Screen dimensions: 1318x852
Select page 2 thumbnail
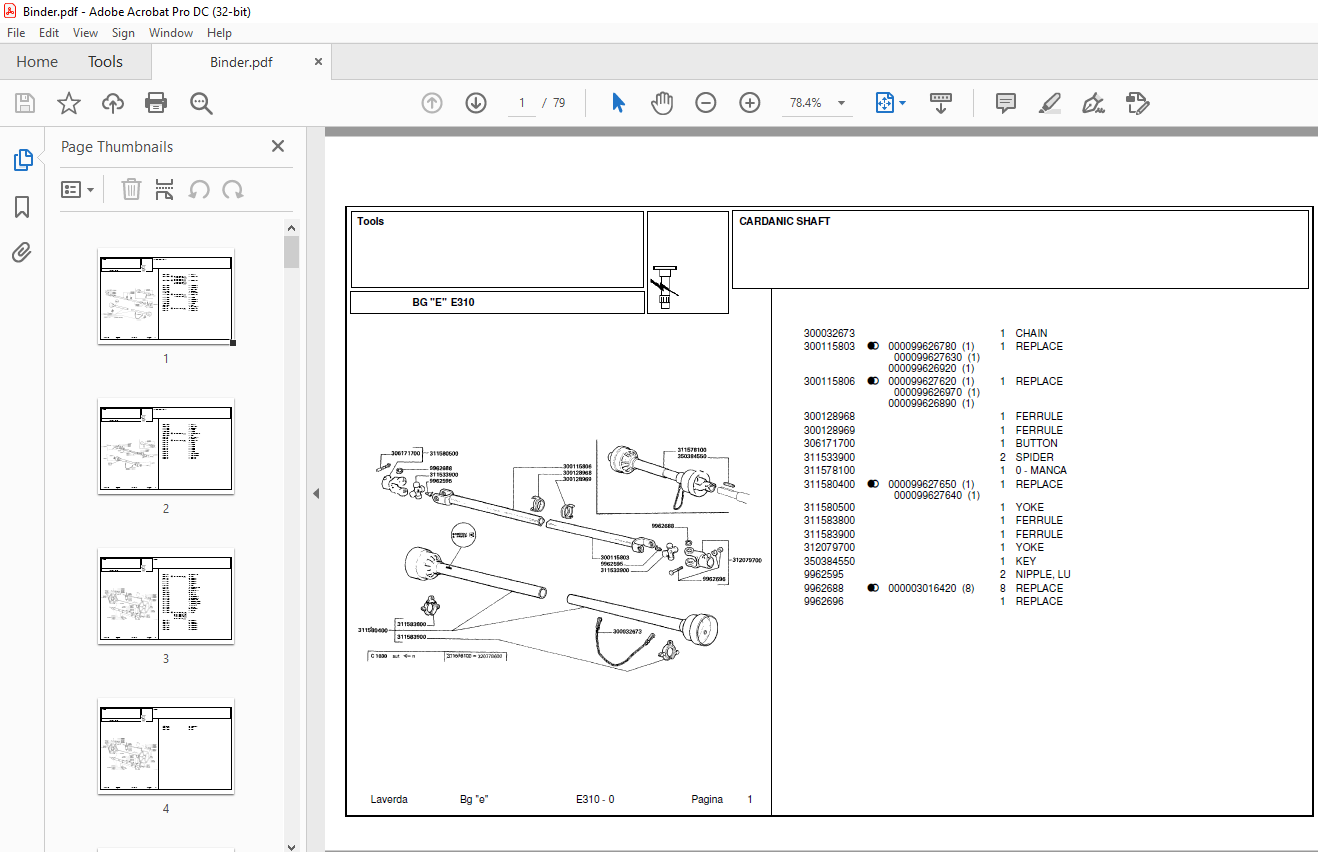166,447
